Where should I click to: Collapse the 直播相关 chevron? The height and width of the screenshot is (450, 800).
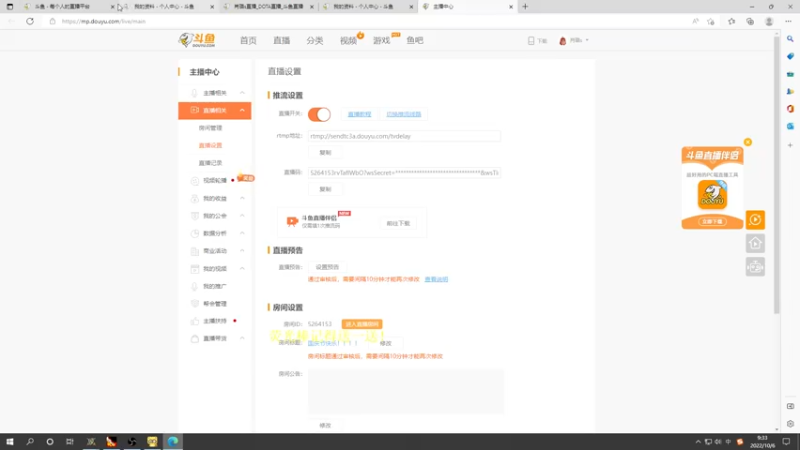point(242,110)
